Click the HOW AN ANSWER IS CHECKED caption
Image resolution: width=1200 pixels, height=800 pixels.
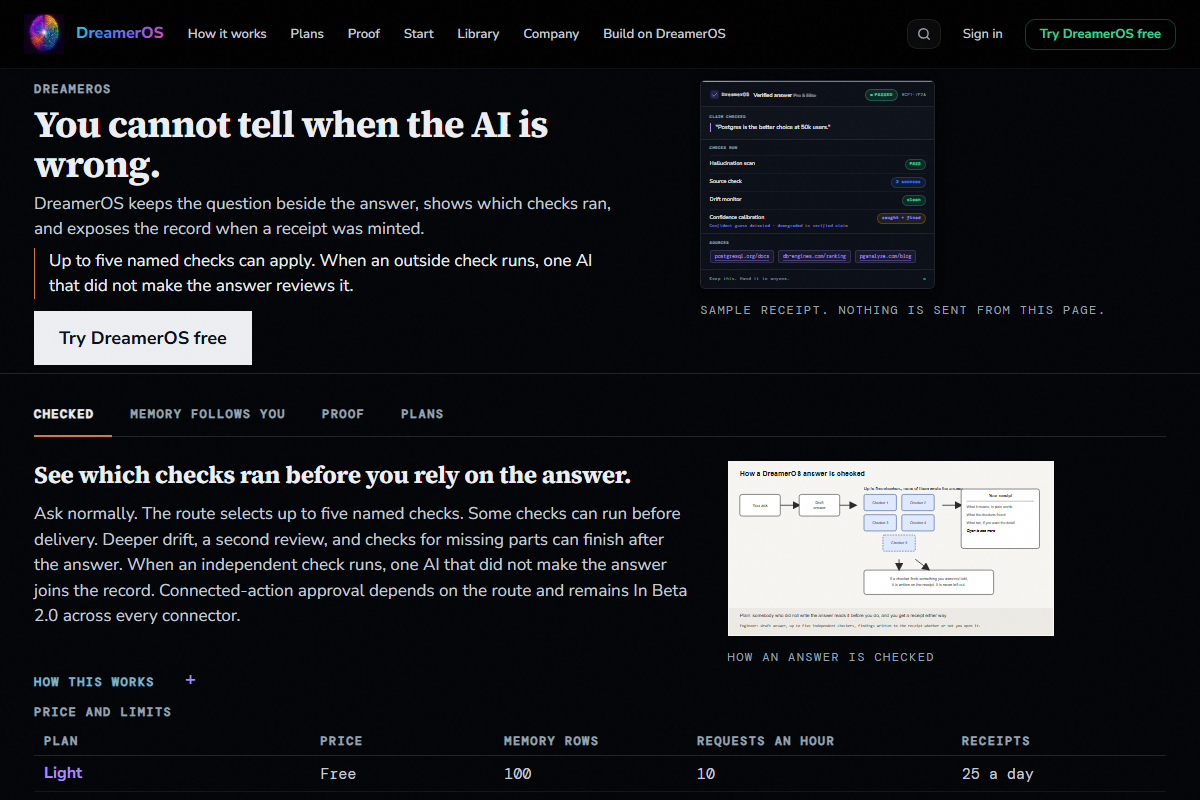click(x=831, y=657)
